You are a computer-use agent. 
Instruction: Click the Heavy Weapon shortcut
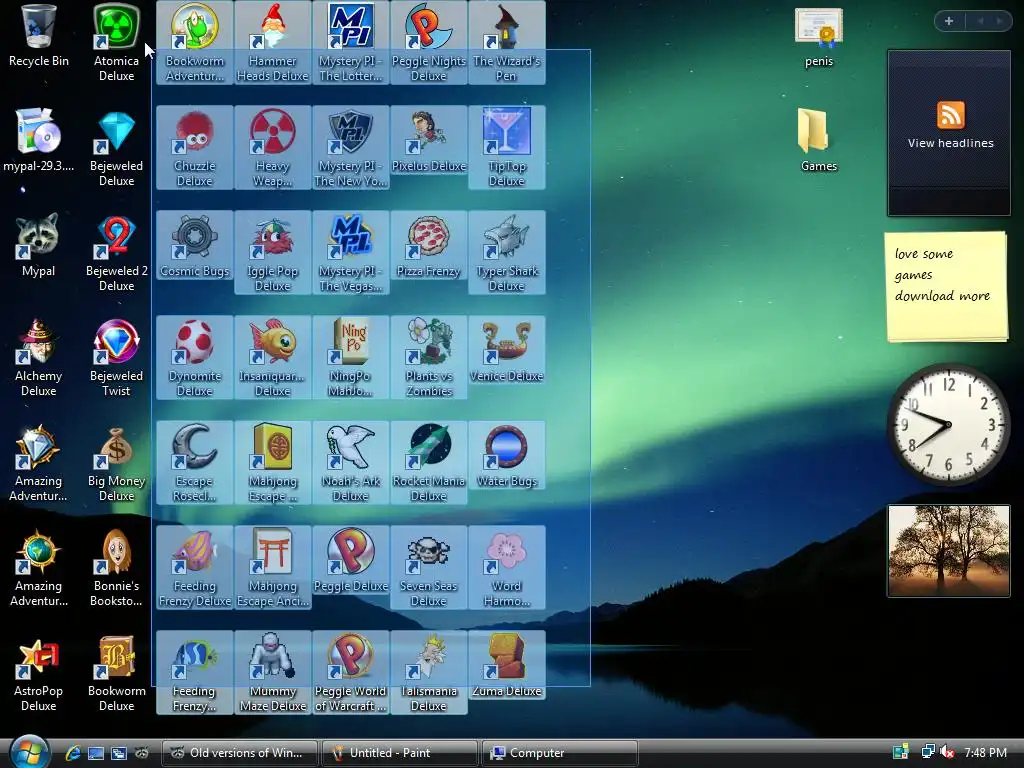click(x=272, y=148)
